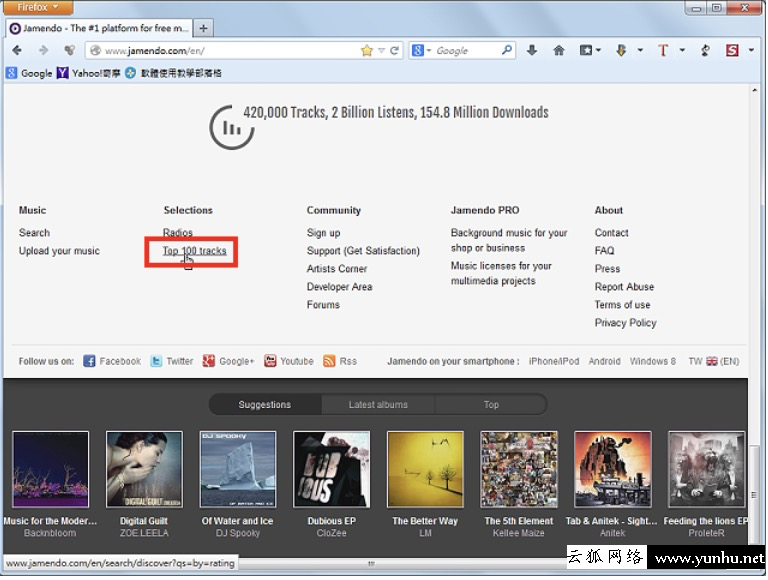Open the Dubious EP album cover
The height and width of the screenshot is (580, 768).
point(332,469)
